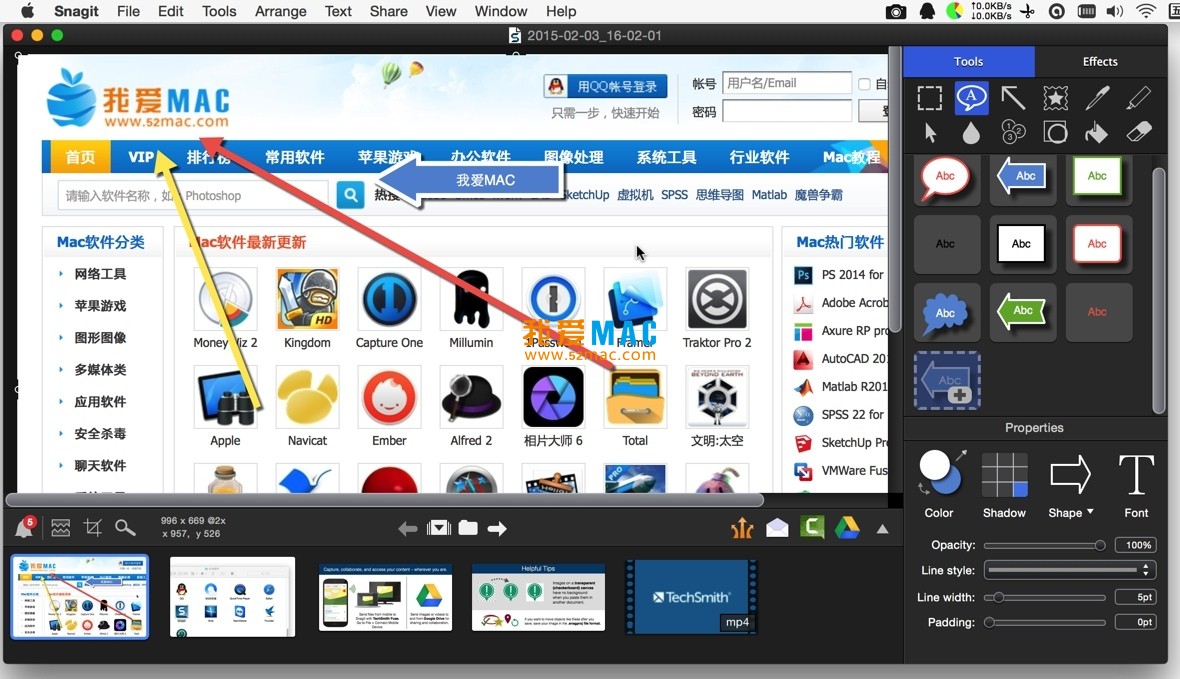This screenshot has width=1180, height=679.
Task: Open the Help menu
Action: pos(561,11)
